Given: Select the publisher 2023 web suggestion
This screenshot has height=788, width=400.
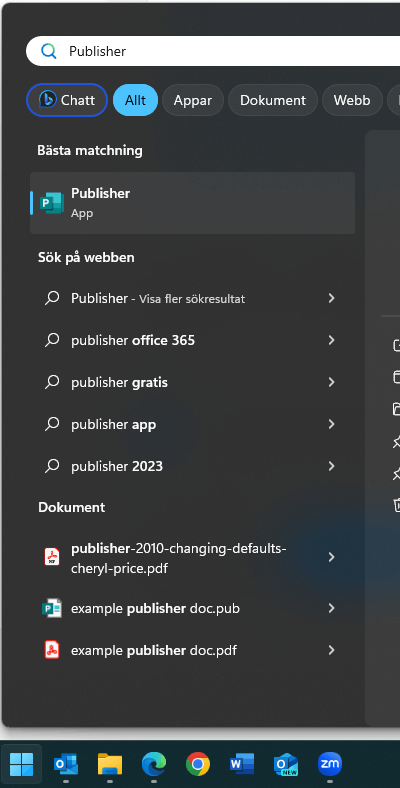Looking at the screenshot, I should click(192, 466).
